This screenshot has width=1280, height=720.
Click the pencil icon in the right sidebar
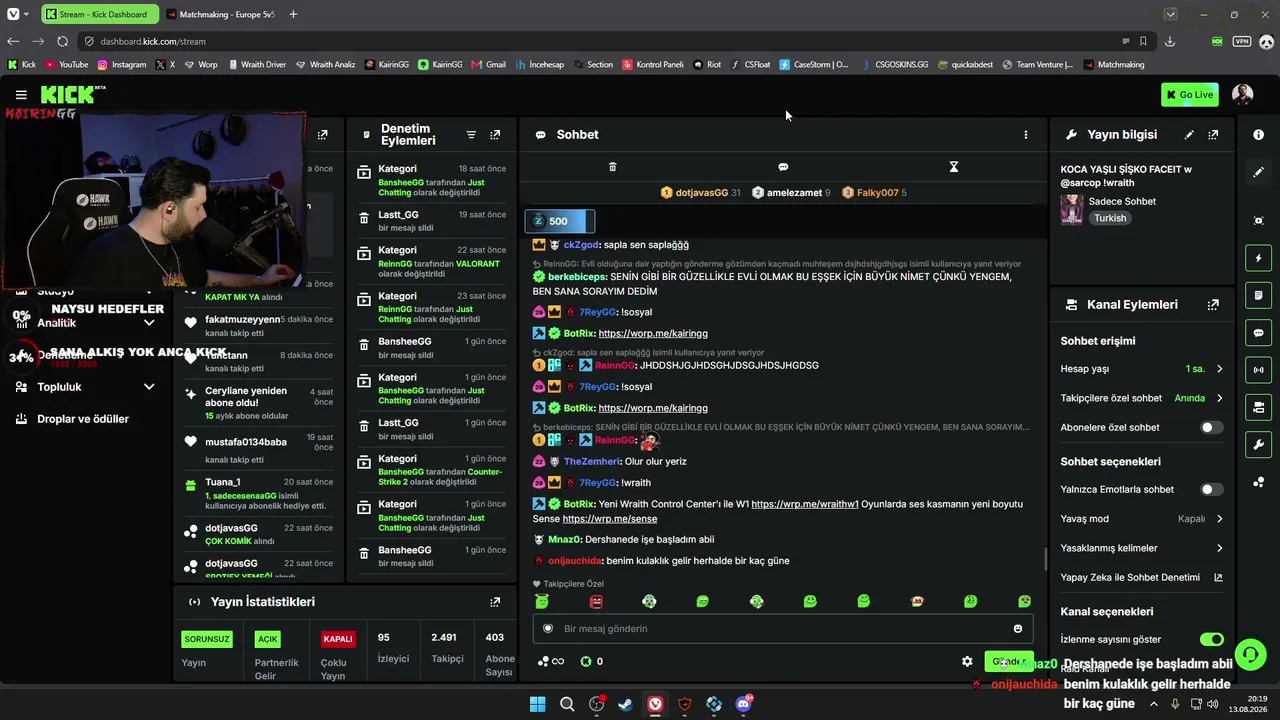[1258, 172]
